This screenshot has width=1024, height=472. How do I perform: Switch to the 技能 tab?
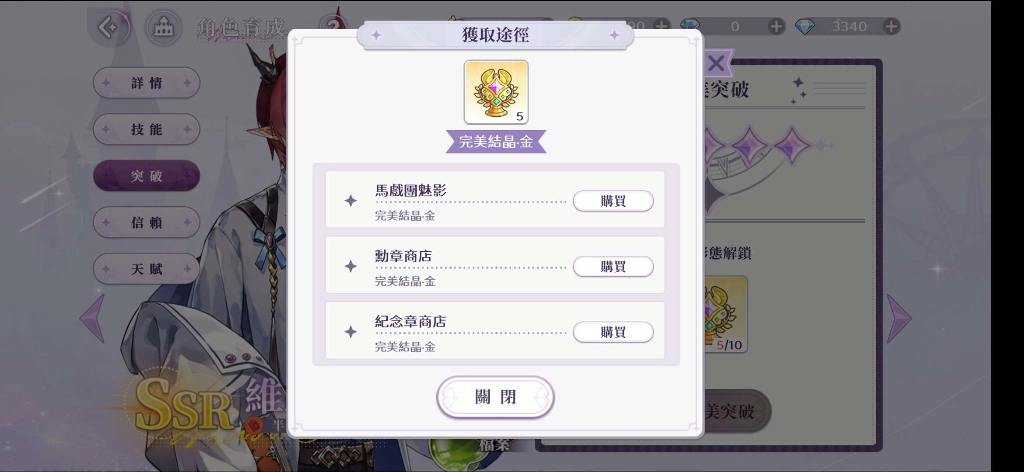(146, 129)
